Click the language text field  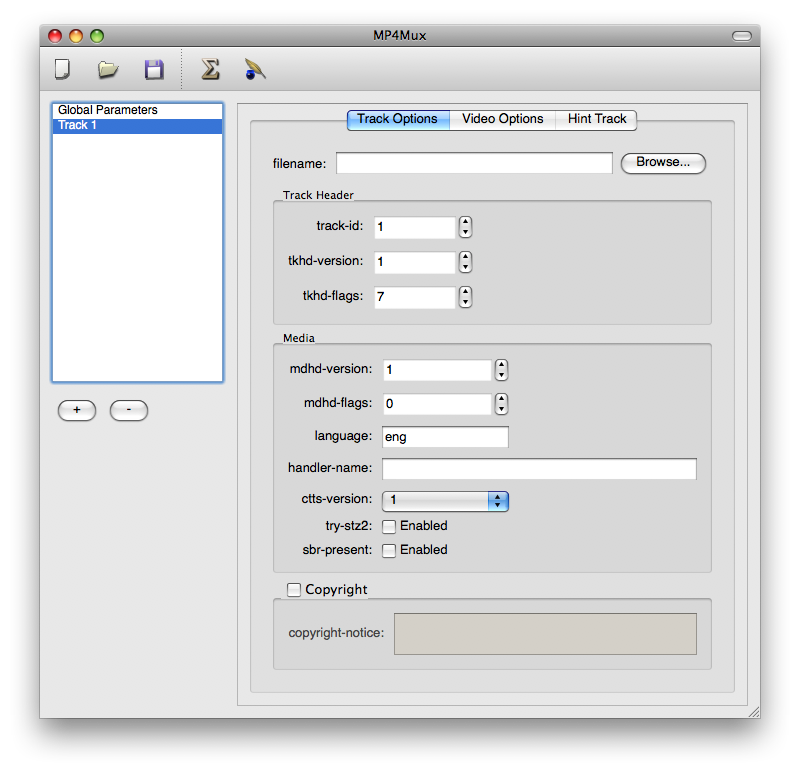[x=445, y=437]
